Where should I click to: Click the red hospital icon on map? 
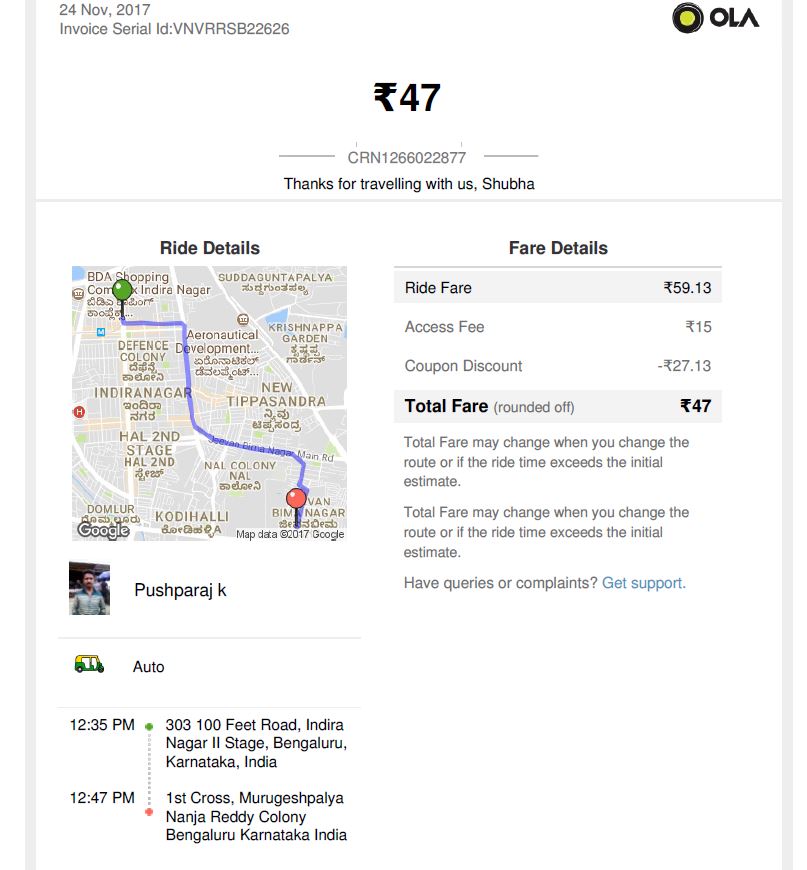point(80,411)
